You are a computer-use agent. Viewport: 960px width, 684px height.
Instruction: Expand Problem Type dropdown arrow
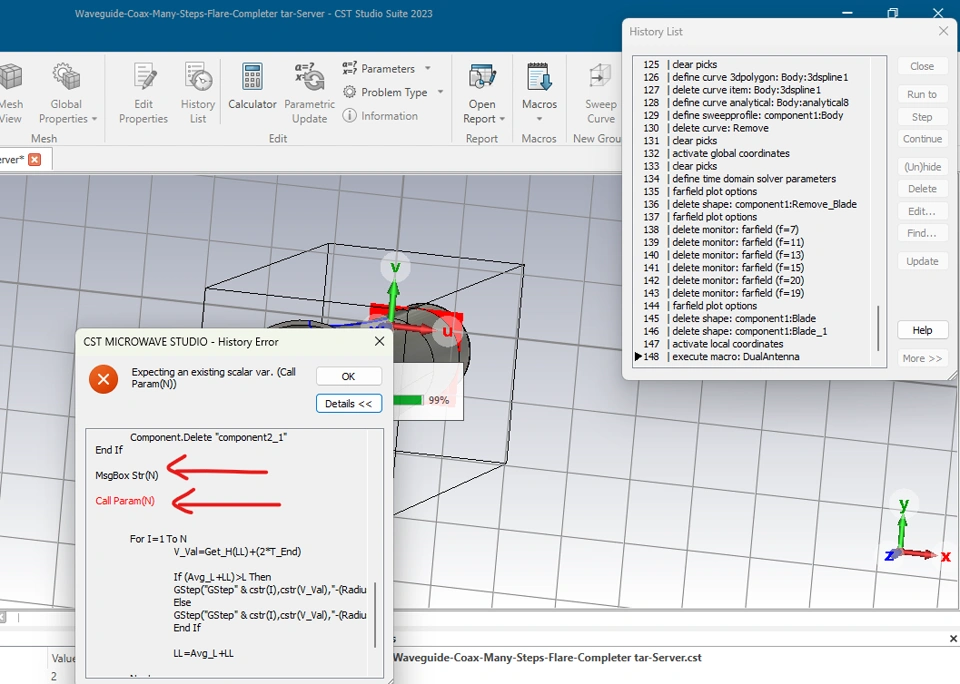click(x=440, y=92)
